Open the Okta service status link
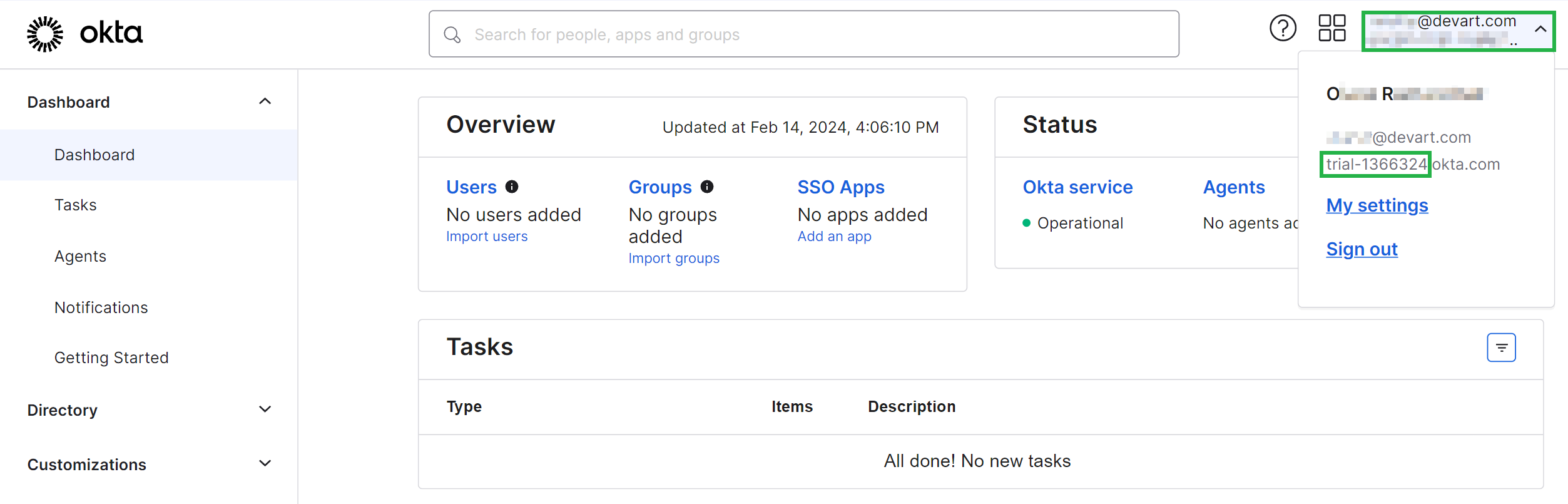Screen dimensions: 1568x504 coord(1077,187)
